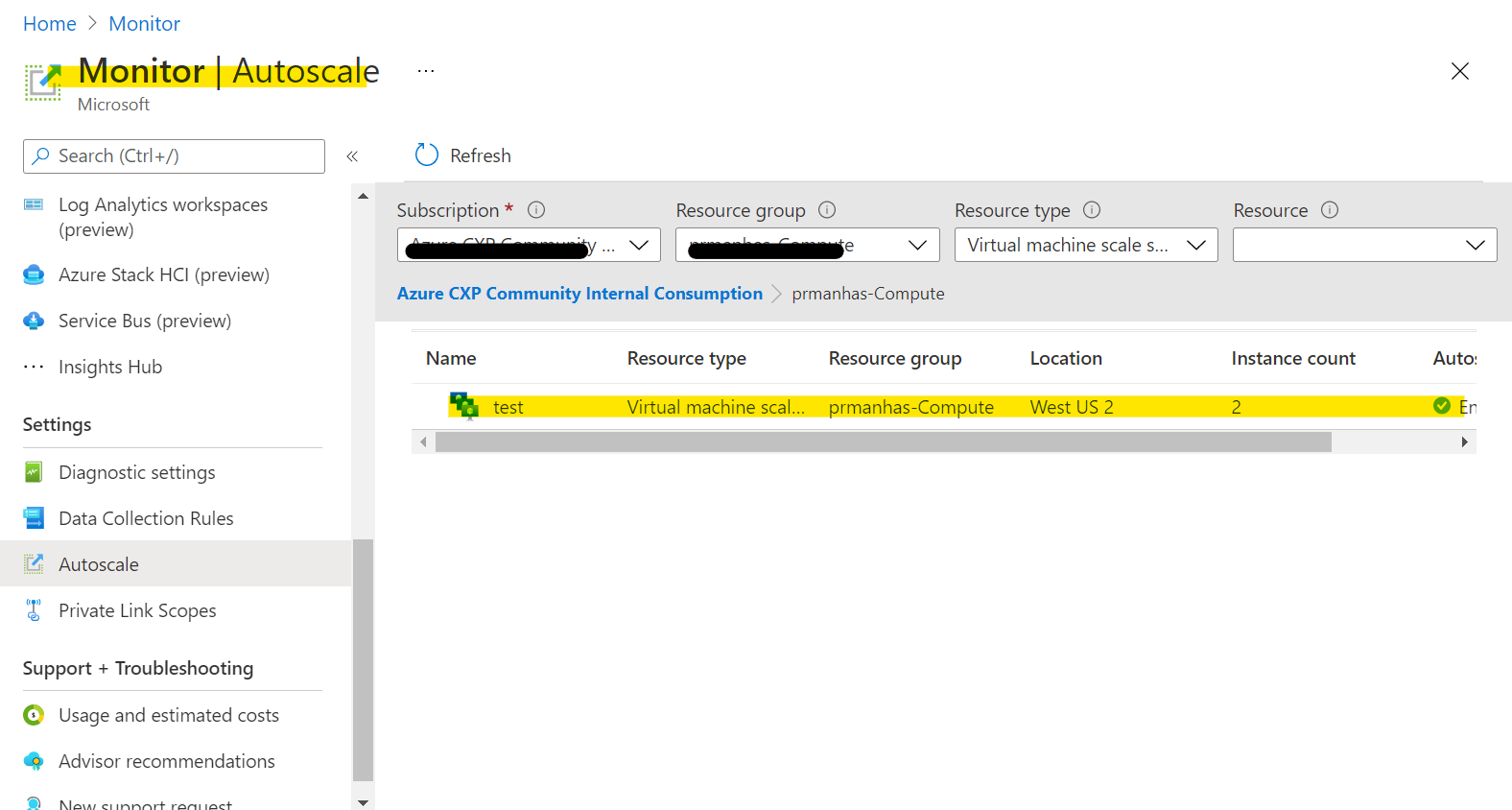Click the Location column header
1512x810 pixels.
[x=1066, y=358]
